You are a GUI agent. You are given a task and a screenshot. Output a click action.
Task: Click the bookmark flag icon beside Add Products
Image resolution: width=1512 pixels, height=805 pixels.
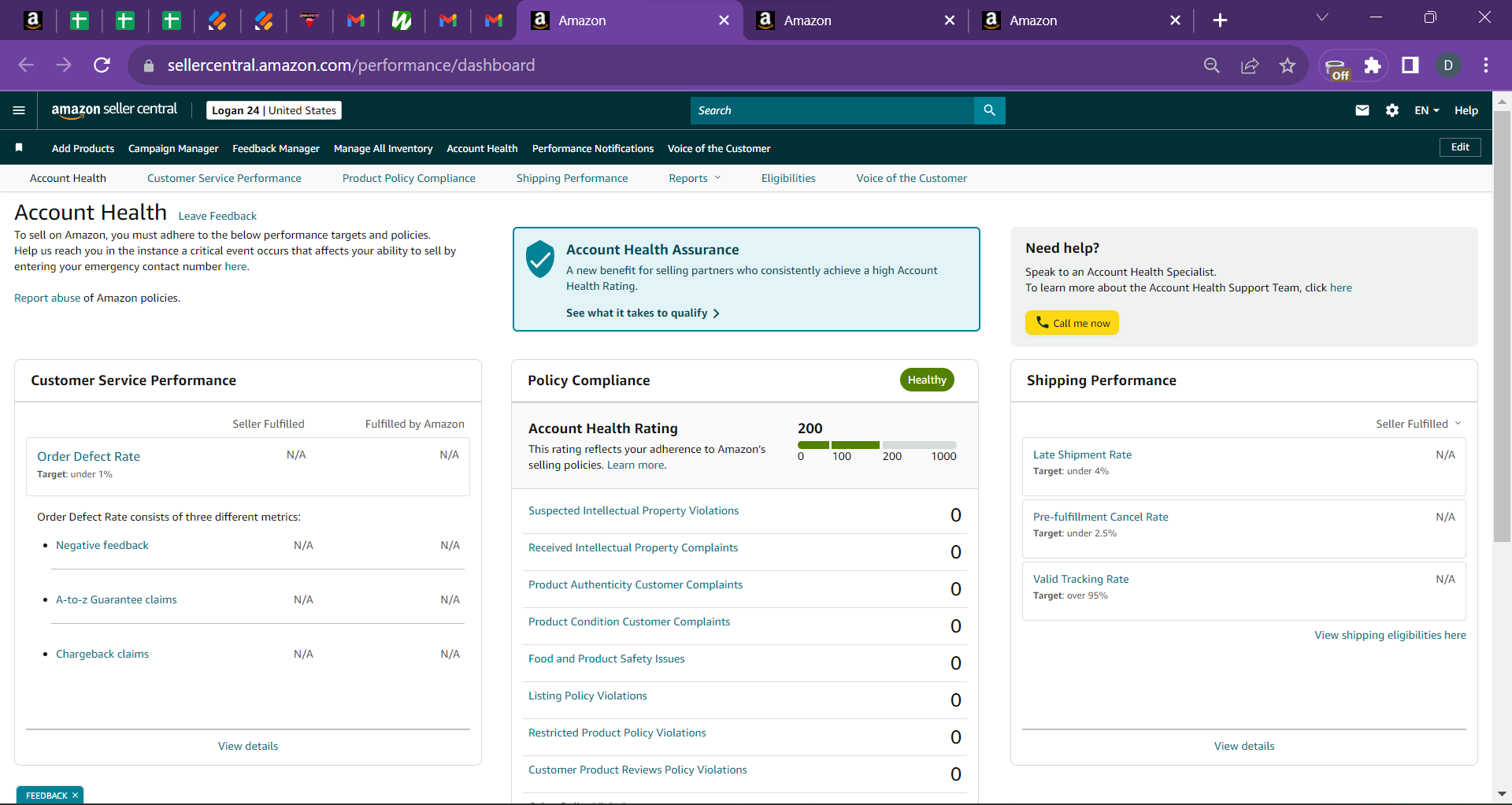pyautogui.click(x=19, y=147)
